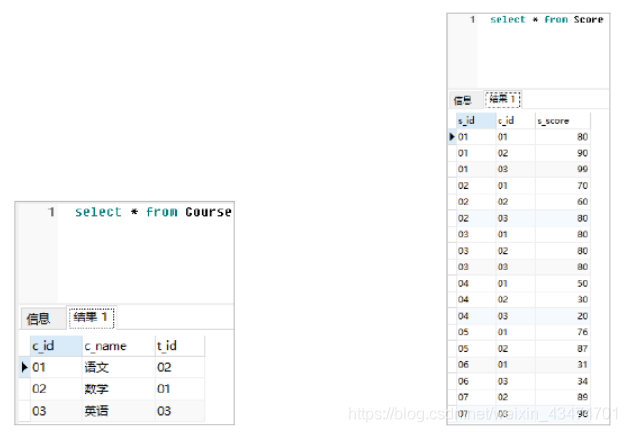Click s_id 05 in the score 76 row
This screenshot has height=432, width=627.
476,332
